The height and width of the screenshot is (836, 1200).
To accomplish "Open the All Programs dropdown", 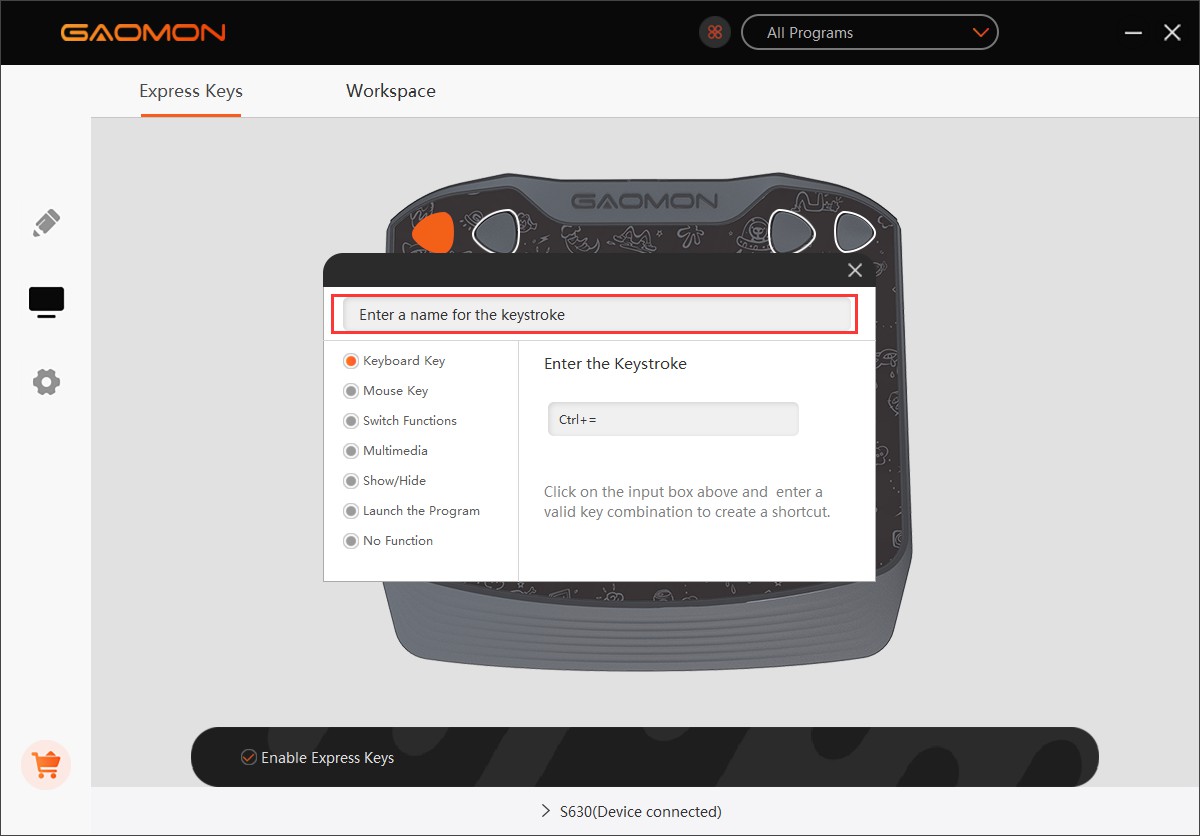I will tap(869, 33).
